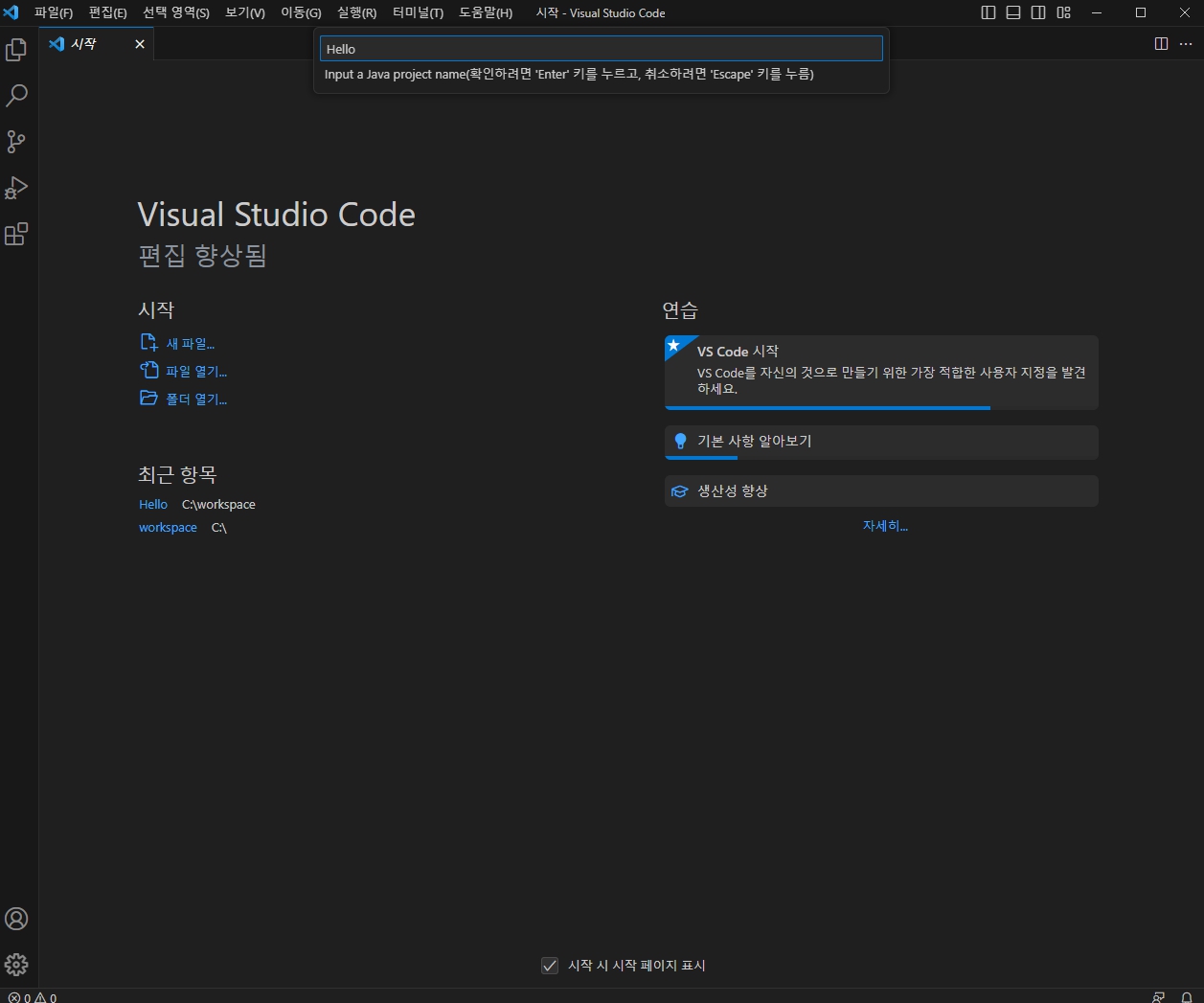
Task: Open recent project Hello
Action: [x=153, y=505]
